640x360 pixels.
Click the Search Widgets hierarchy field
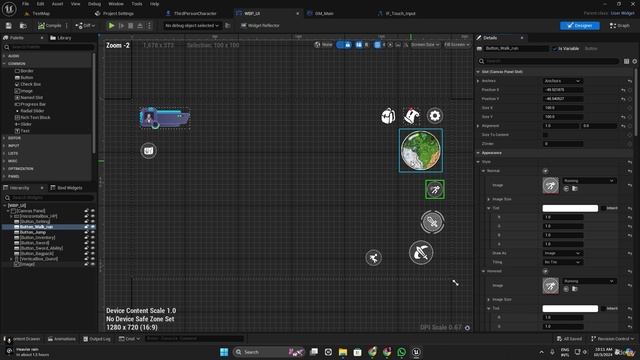coord(49,198)
